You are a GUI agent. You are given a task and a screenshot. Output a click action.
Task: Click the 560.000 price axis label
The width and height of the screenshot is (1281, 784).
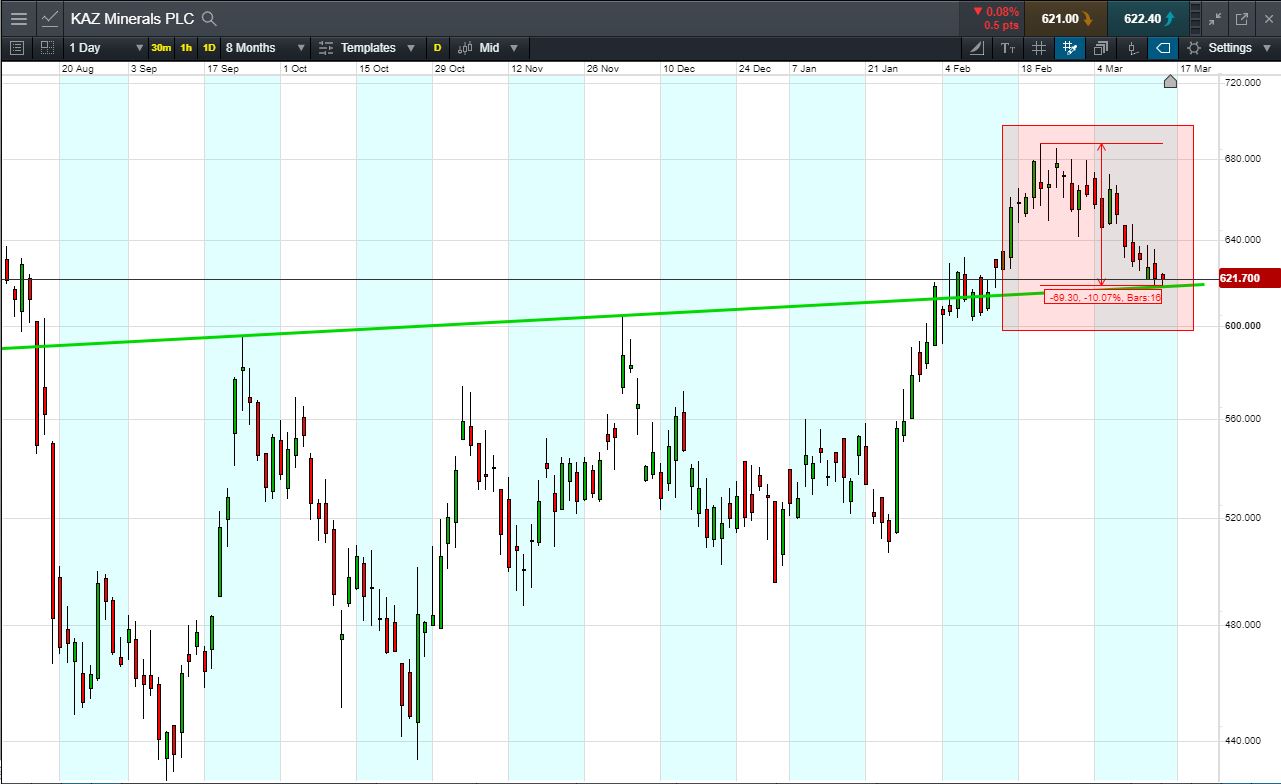tap(1244, 419)
